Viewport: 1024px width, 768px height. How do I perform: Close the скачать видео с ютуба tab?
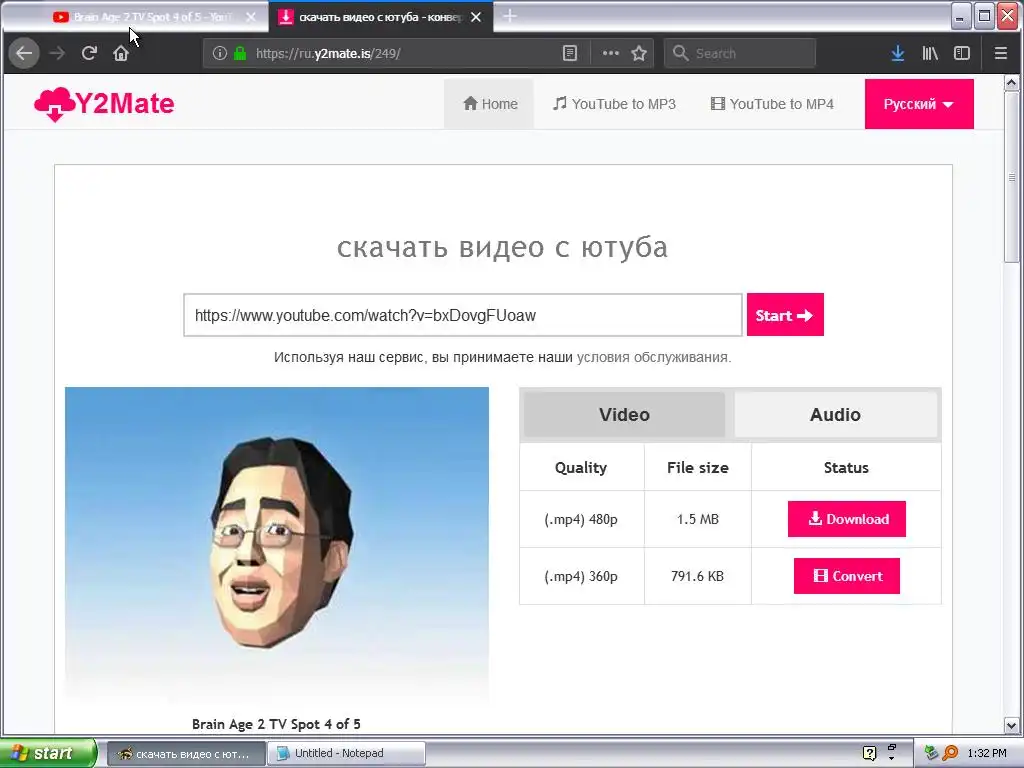476,17
